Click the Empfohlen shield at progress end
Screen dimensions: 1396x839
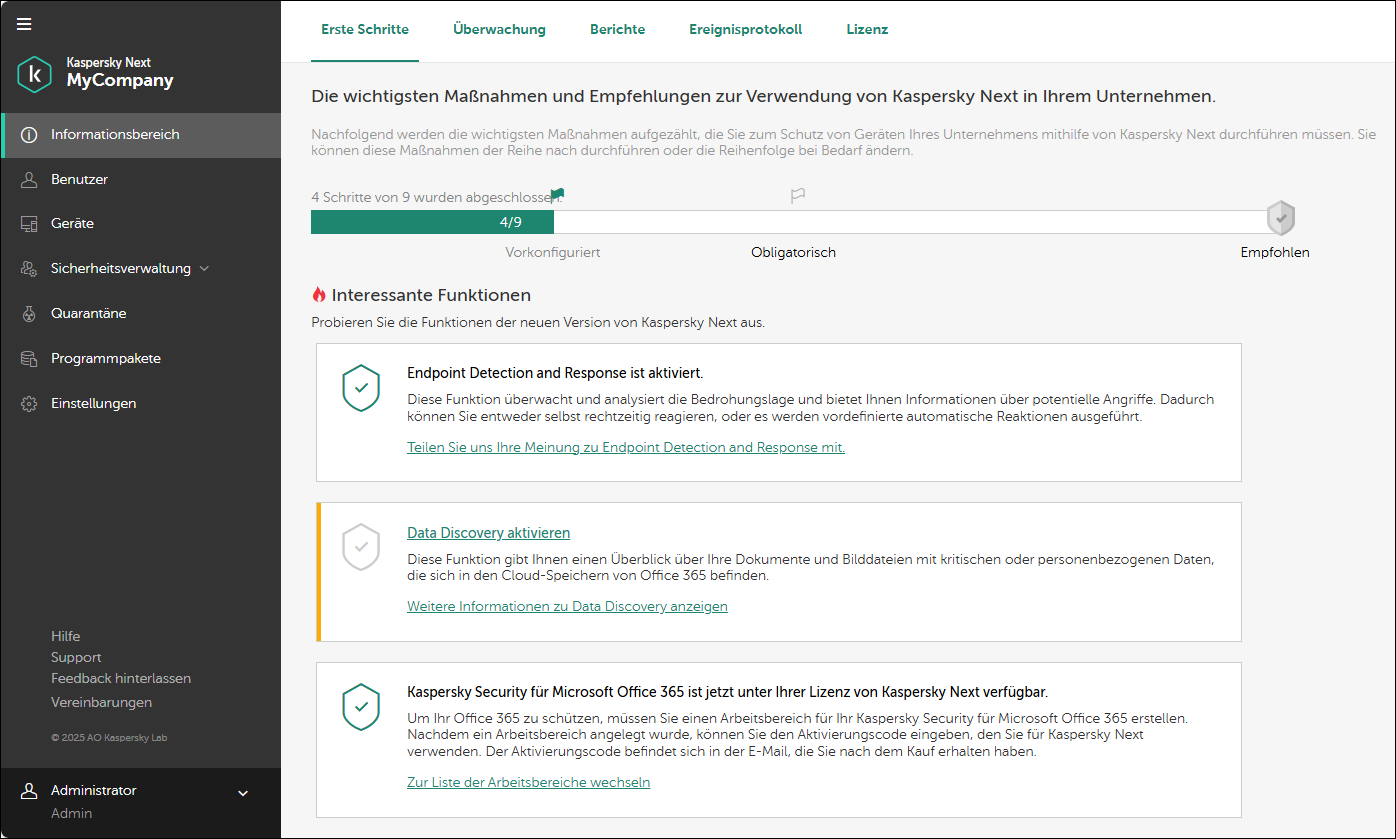1280,217
